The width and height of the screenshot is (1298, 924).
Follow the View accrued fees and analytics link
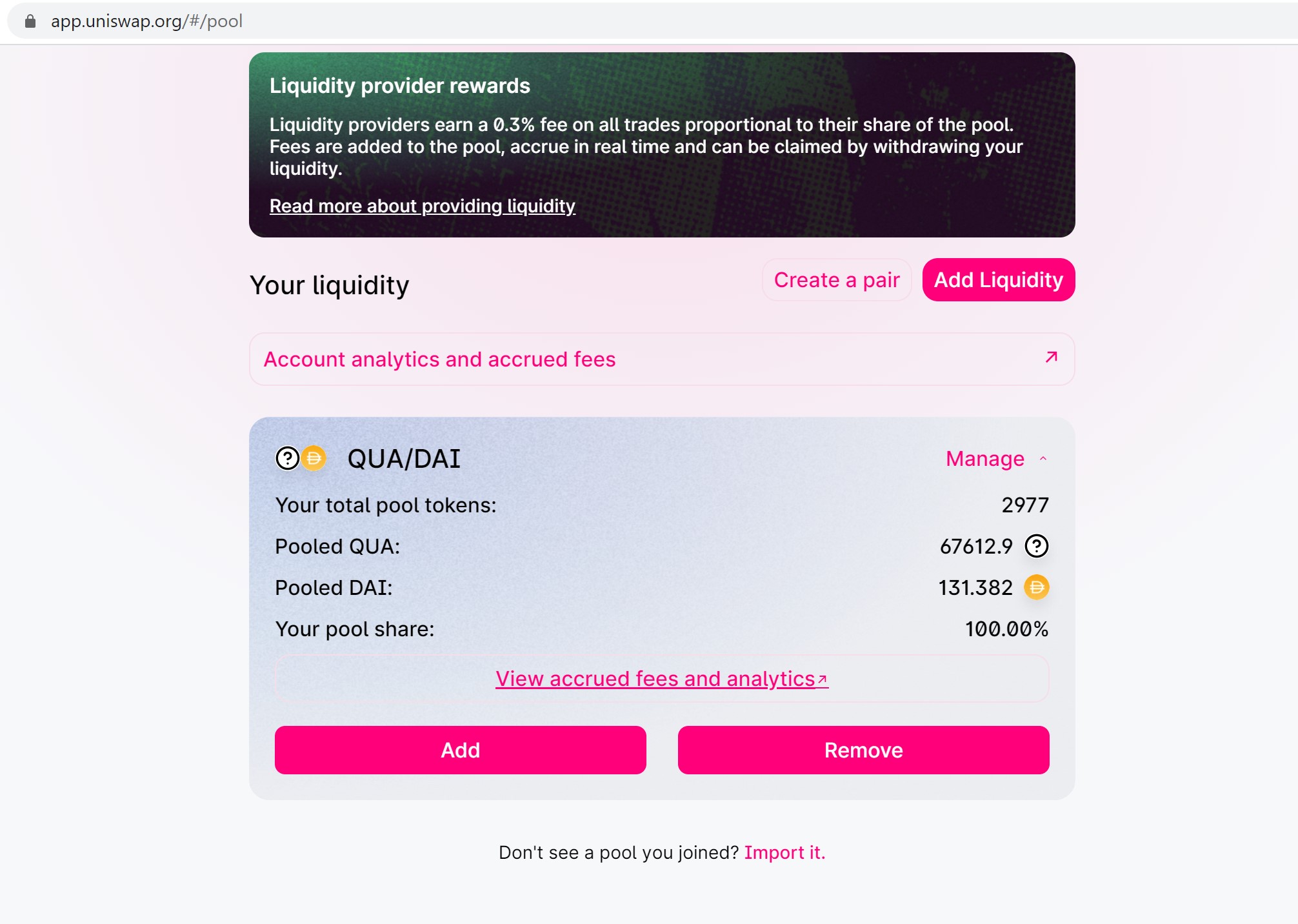coord(655,679)
